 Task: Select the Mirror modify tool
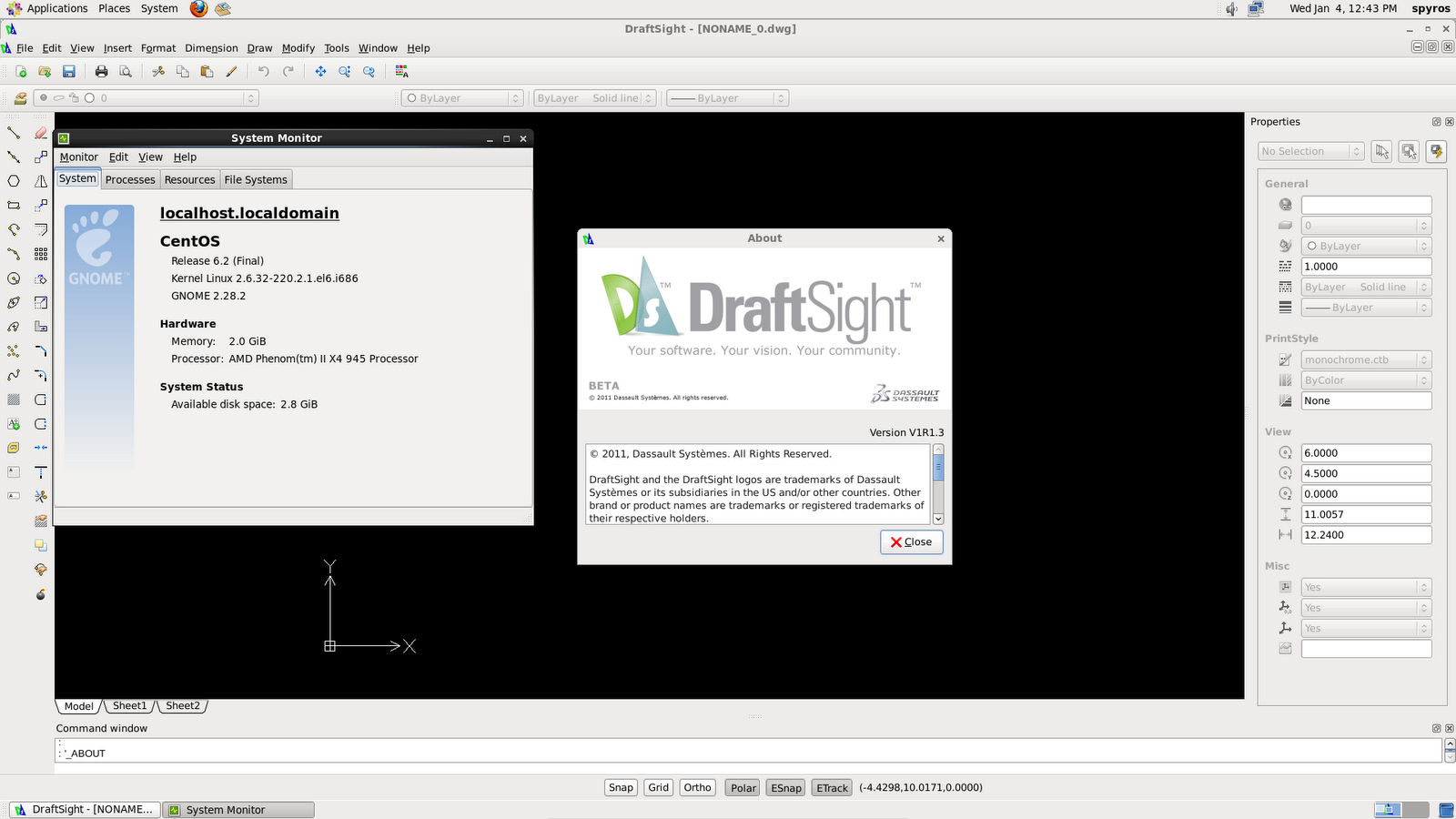41,181
